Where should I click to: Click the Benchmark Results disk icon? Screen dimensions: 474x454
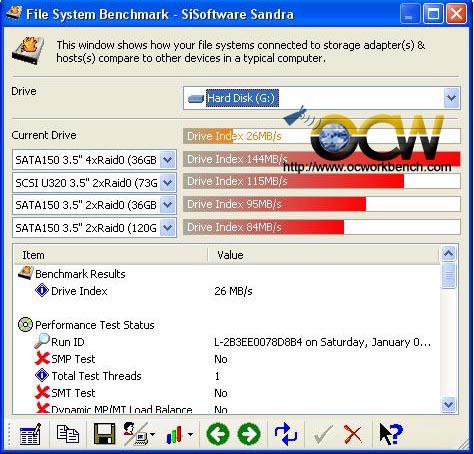[25, 273]
